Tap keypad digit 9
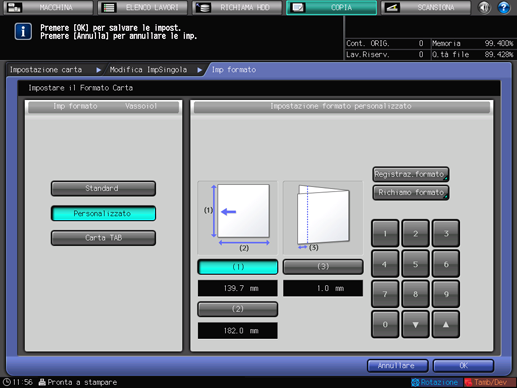 pos(446,294)
